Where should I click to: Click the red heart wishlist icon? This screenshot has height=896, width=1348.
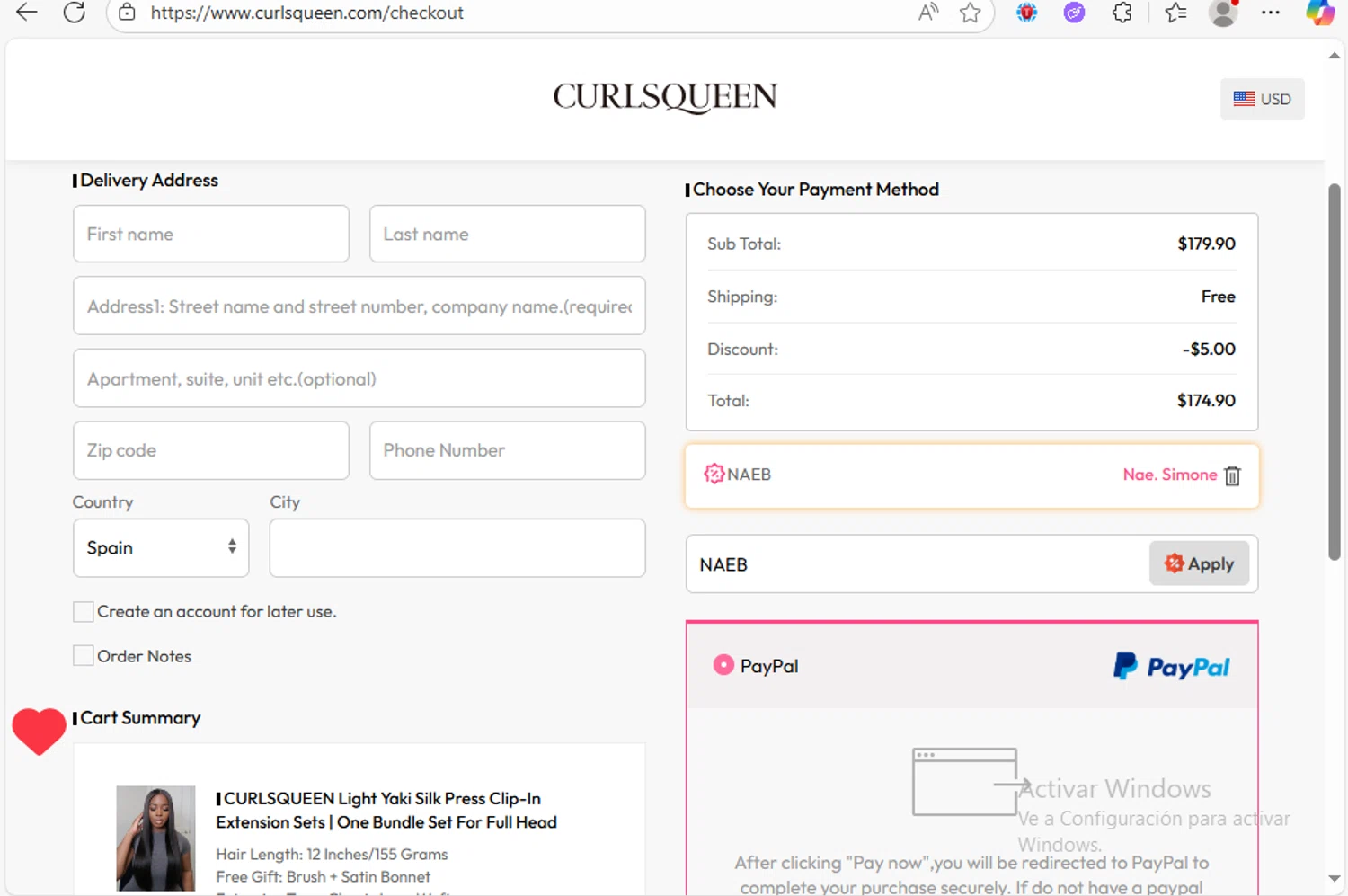click(39, 731)
